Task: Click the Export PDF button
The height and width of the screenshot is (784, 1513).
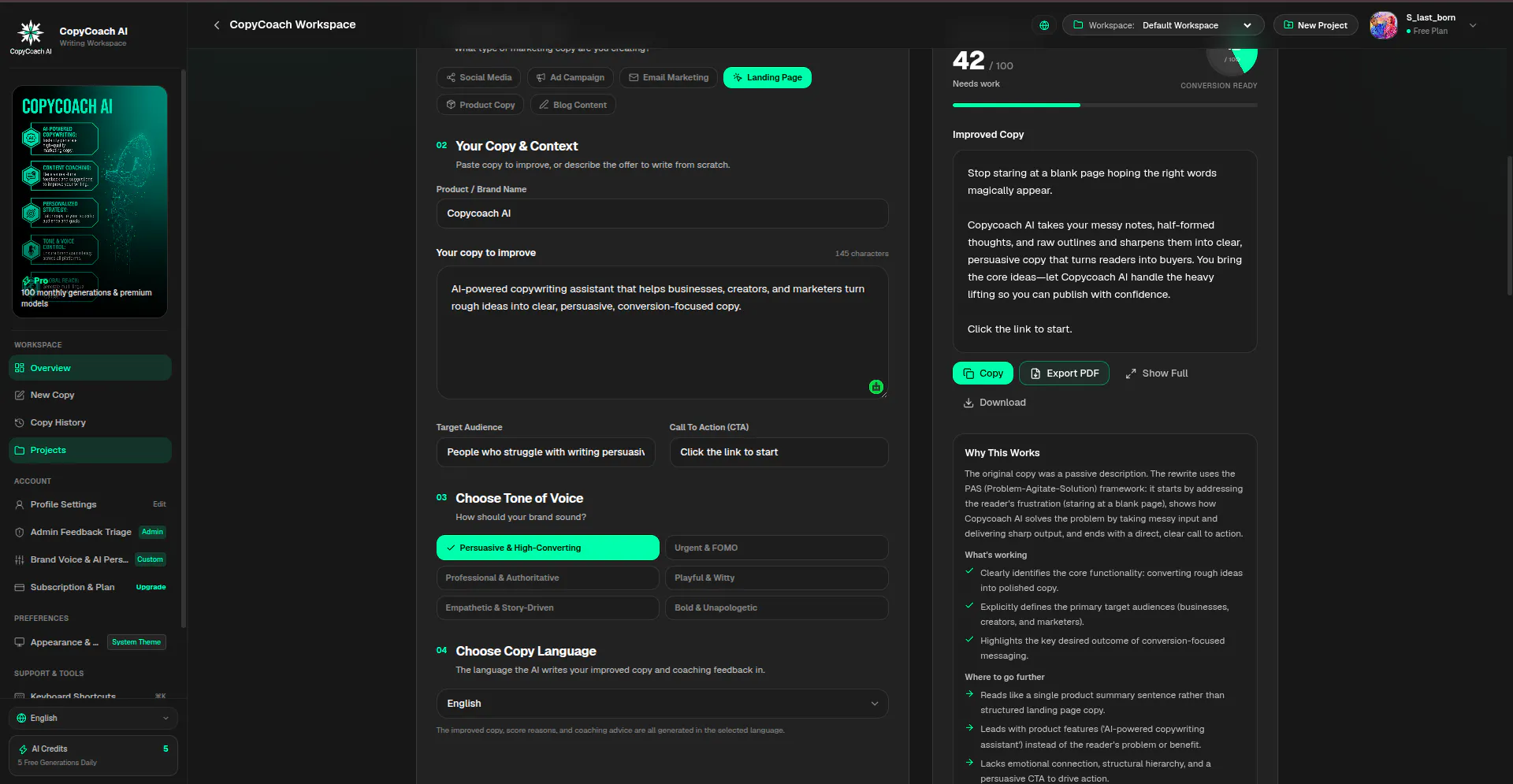Action: [1064, 373]
